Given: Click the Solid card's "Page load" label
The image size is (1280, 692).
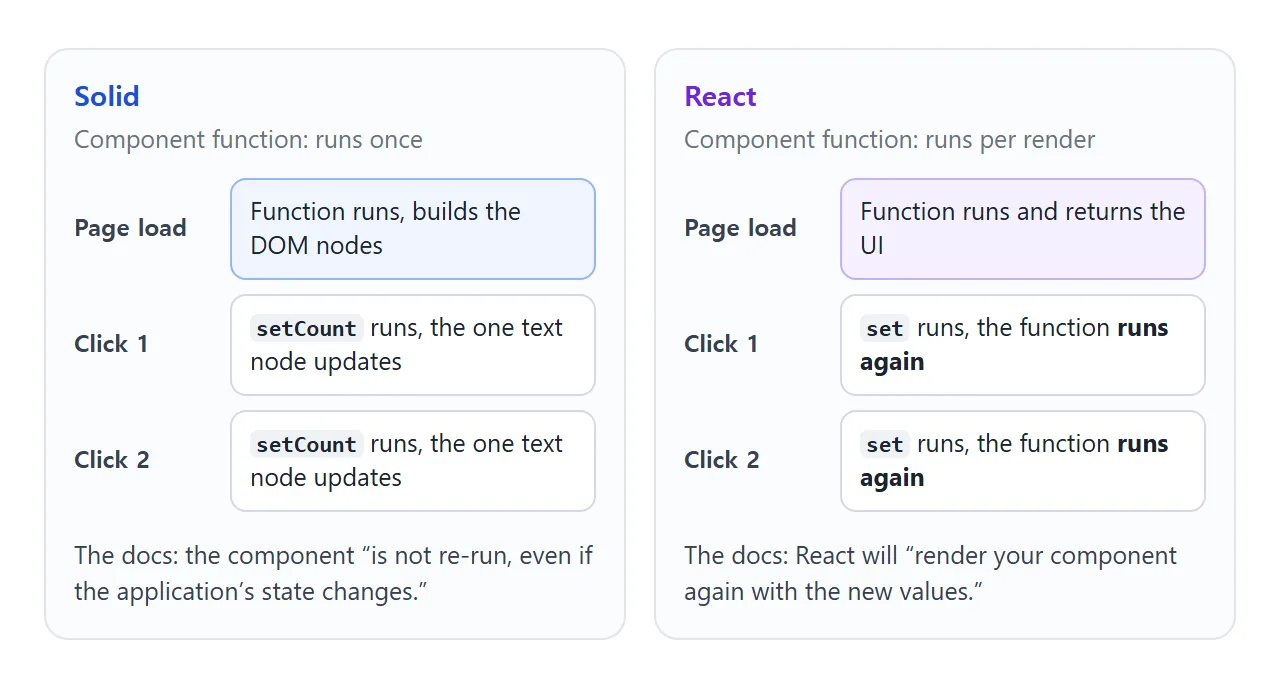Looking at the screenshot, I should point(130,228).
